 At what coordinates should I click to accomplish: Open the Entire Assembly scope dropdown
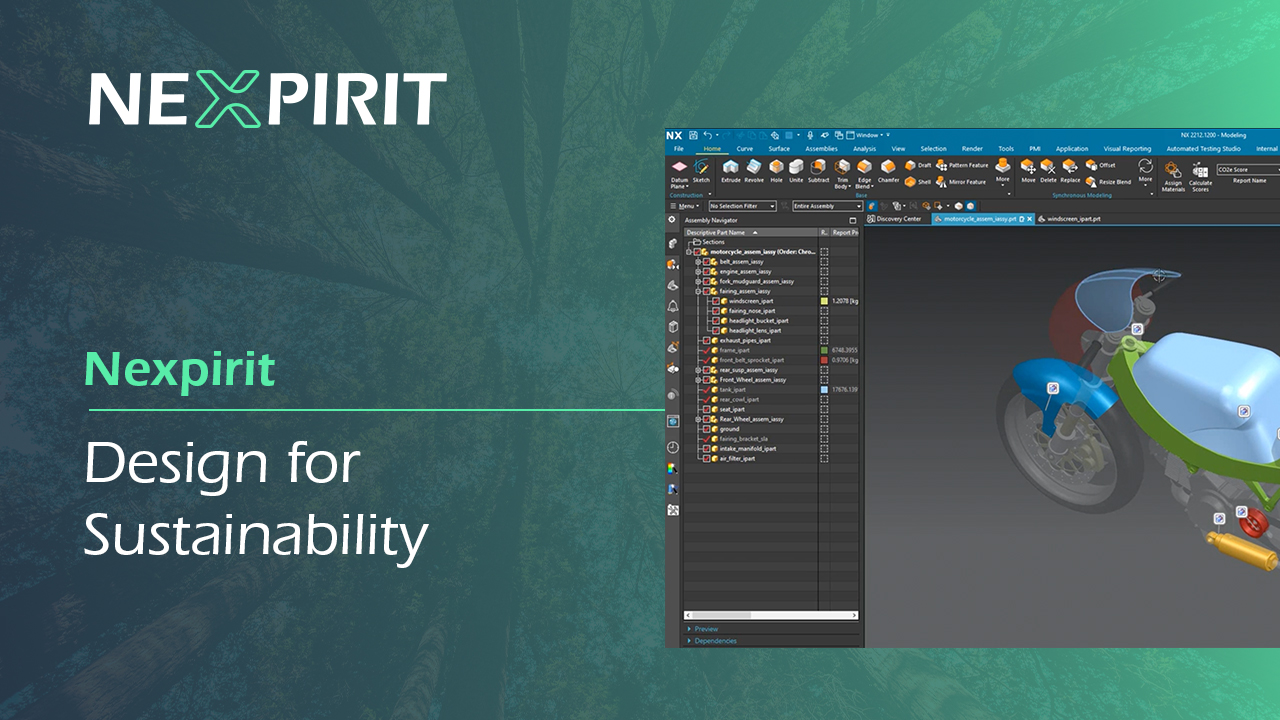(x=827, y=206)
